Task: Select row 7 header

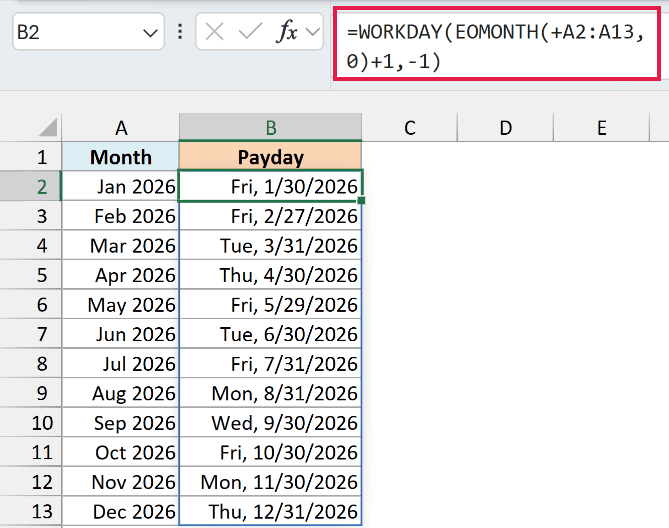Action: click(31, 334)
